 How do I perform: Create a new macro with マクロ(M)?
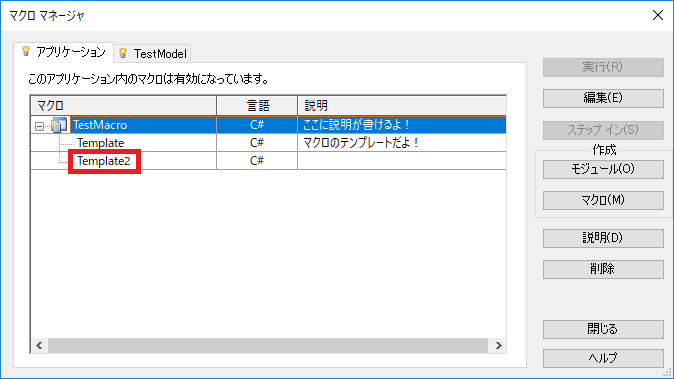click(x=603, y=200)
